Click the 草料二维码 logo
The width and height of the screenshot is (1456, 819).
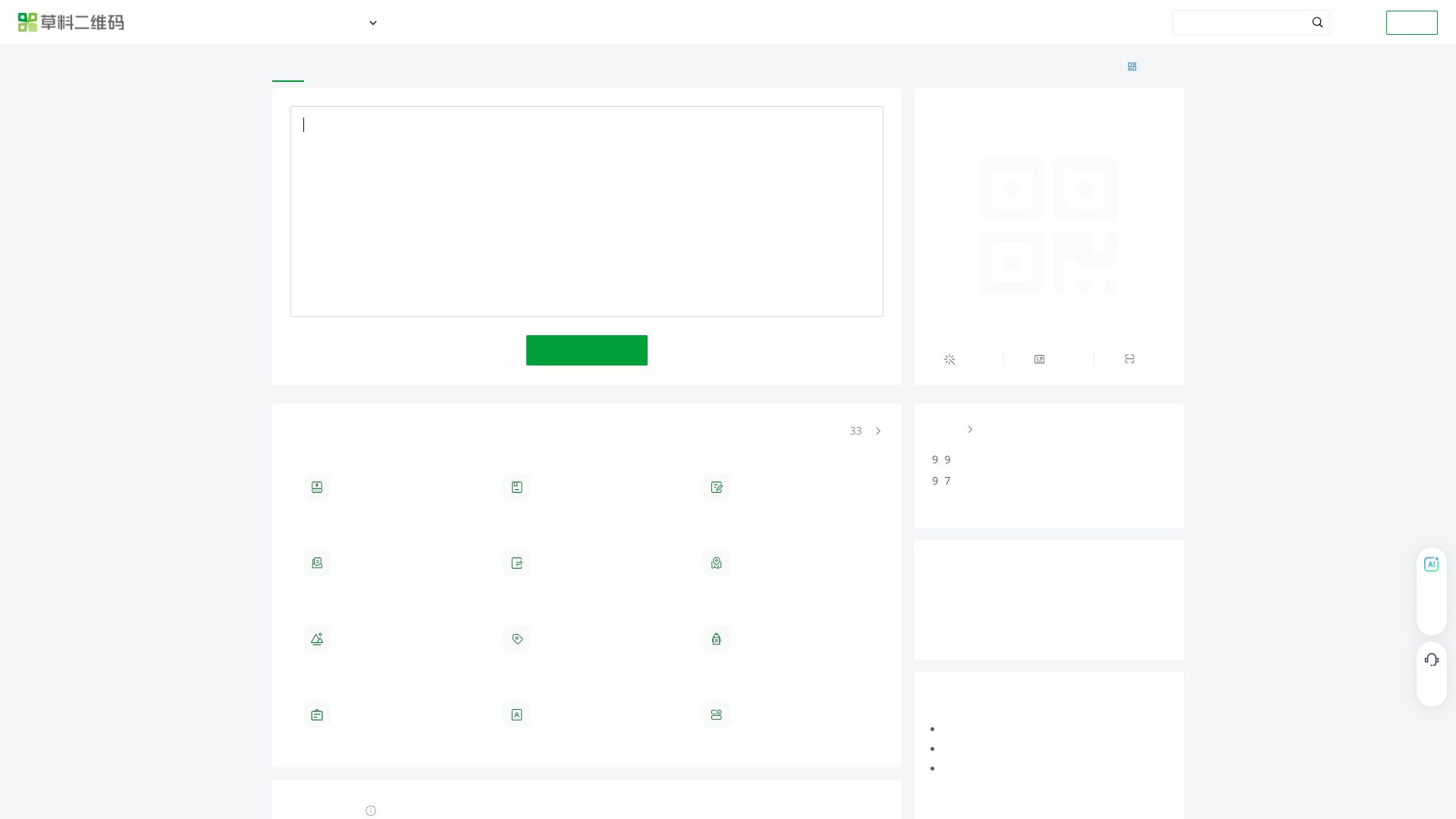71,23
